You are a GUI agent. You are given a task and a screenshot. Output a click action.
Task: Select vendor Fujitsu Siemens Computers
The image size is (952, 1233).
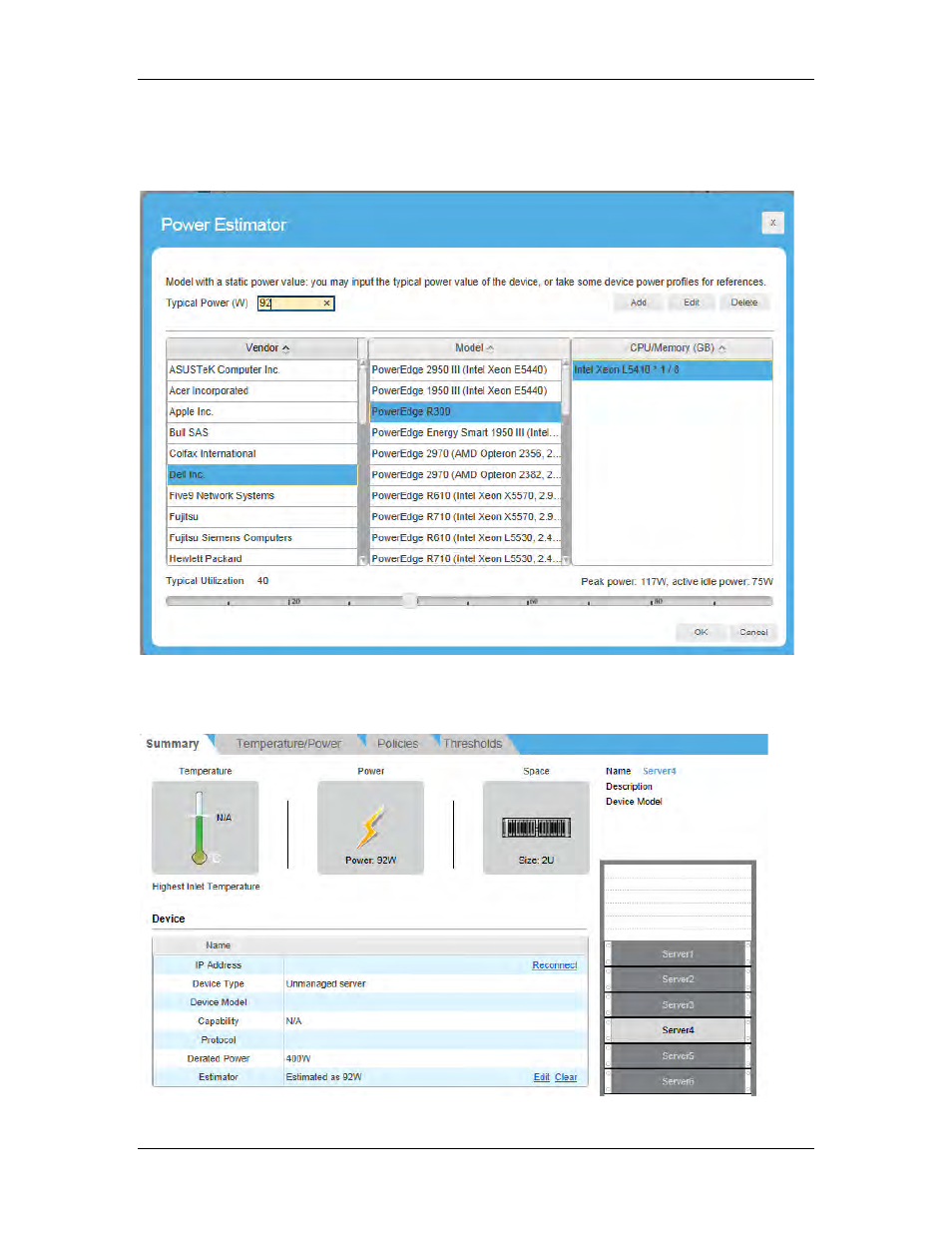pyautogui.click(x=261, y=538)
